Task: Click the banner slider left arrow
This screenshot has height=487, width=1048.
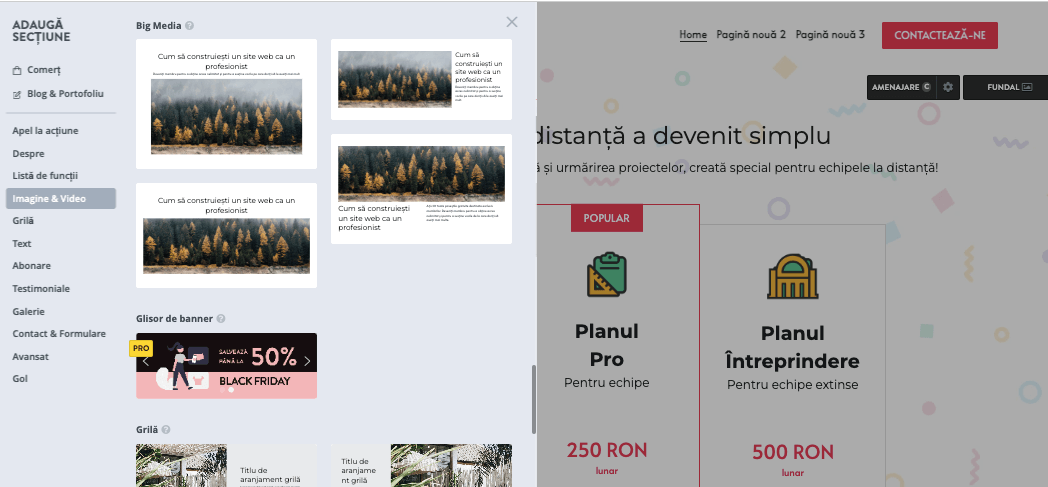Action: [146, 361]
